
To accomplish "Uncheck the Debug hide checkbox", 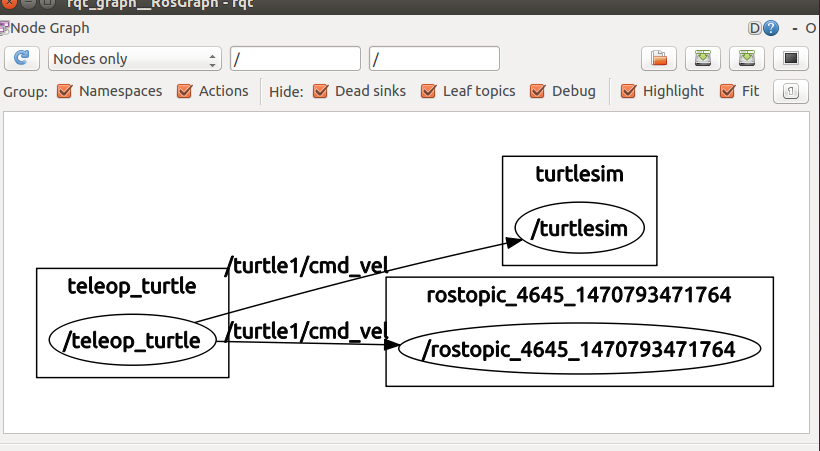I will pyautogui.click(x=537, y=91).
